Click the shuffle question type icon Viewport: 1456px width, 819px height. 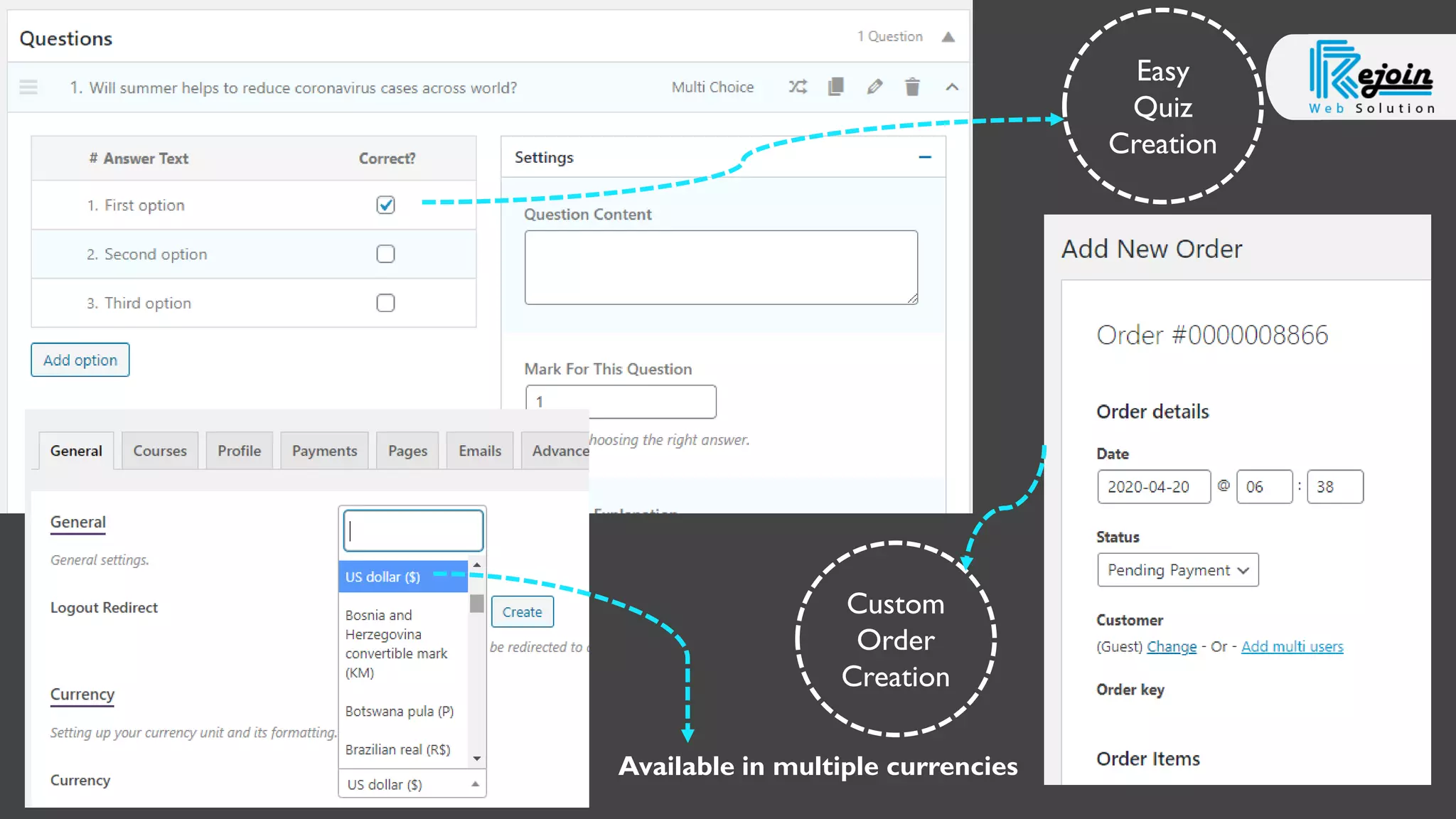(798, 87)
